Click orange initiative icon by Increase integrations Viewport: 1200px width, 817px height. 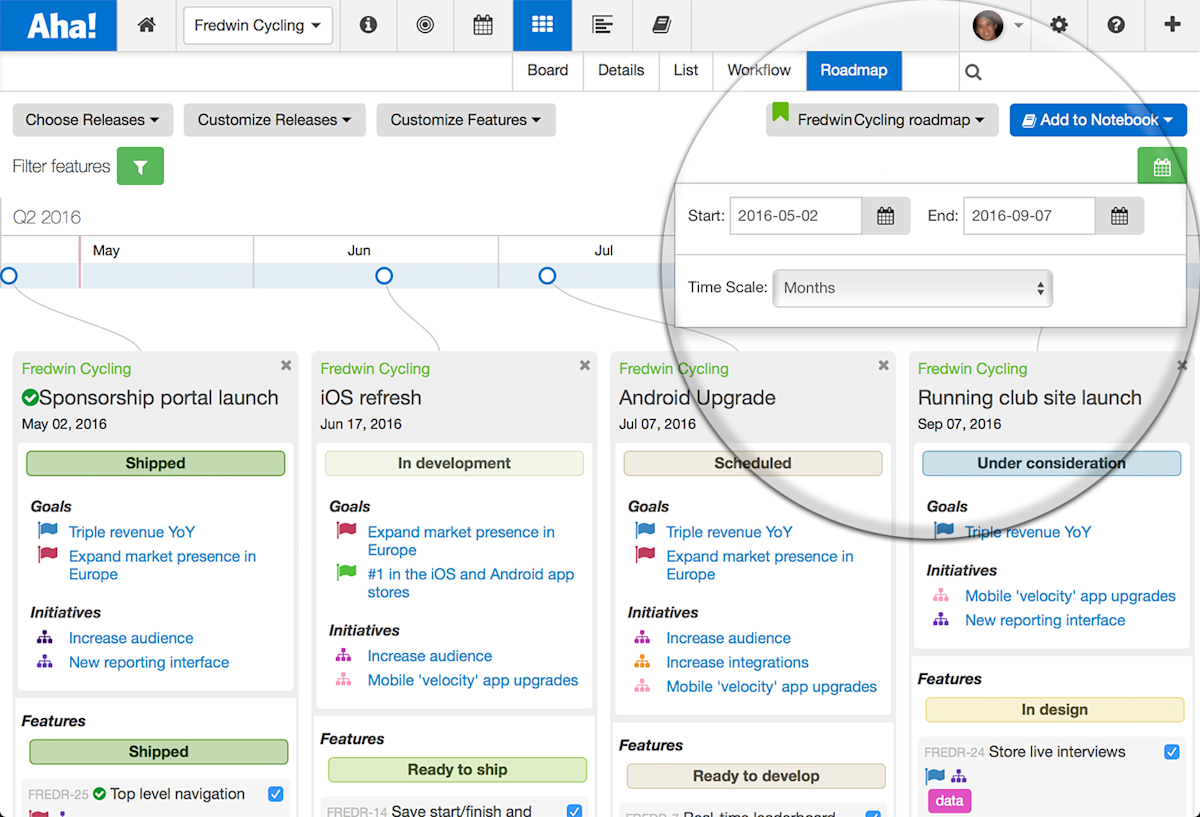643,662
